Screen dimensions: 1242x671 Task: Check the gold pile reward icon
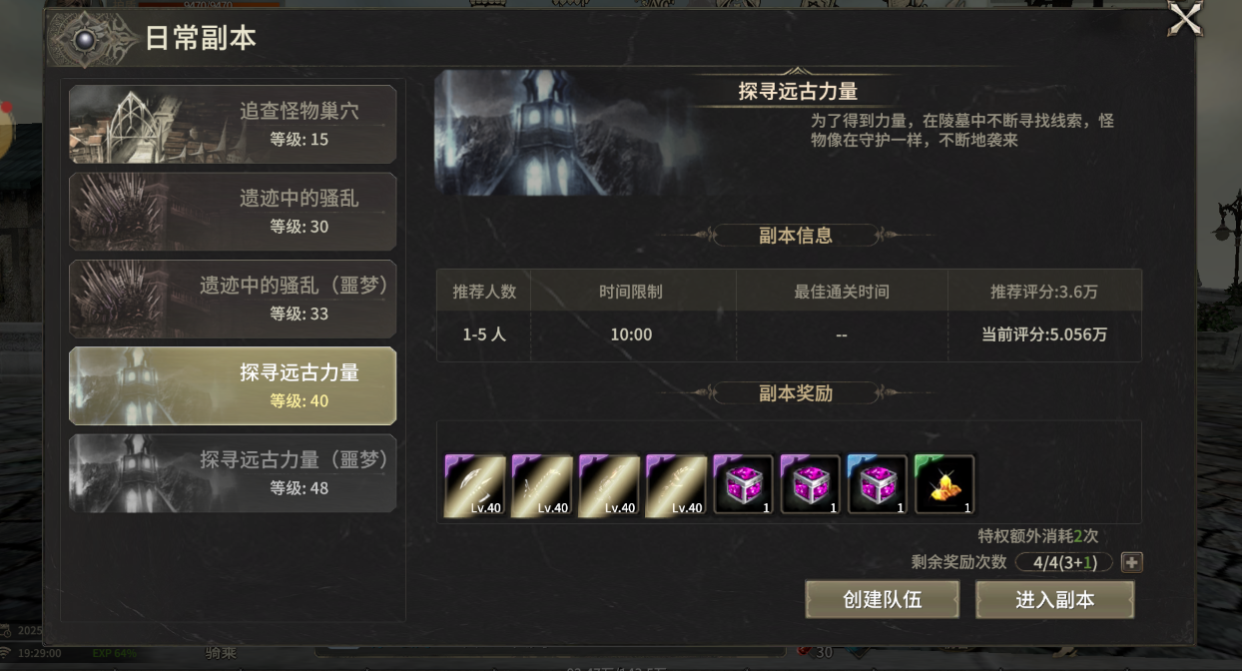coord(944,485)
